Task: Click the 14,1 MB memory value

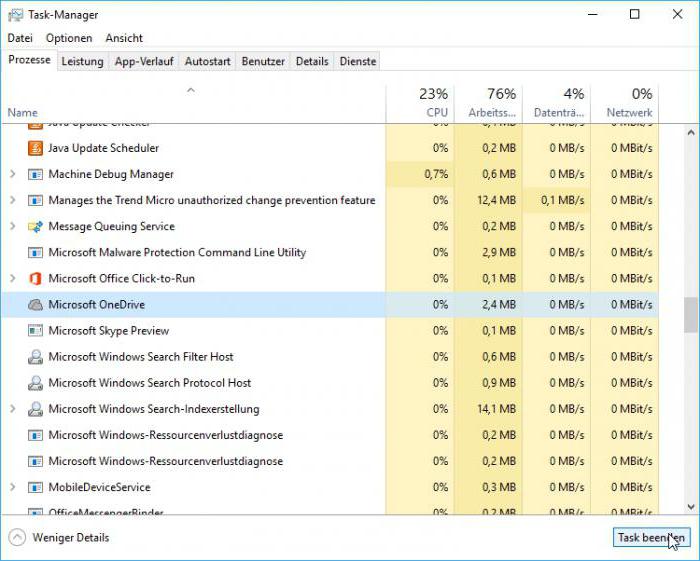Action: (x=496, y=409)
